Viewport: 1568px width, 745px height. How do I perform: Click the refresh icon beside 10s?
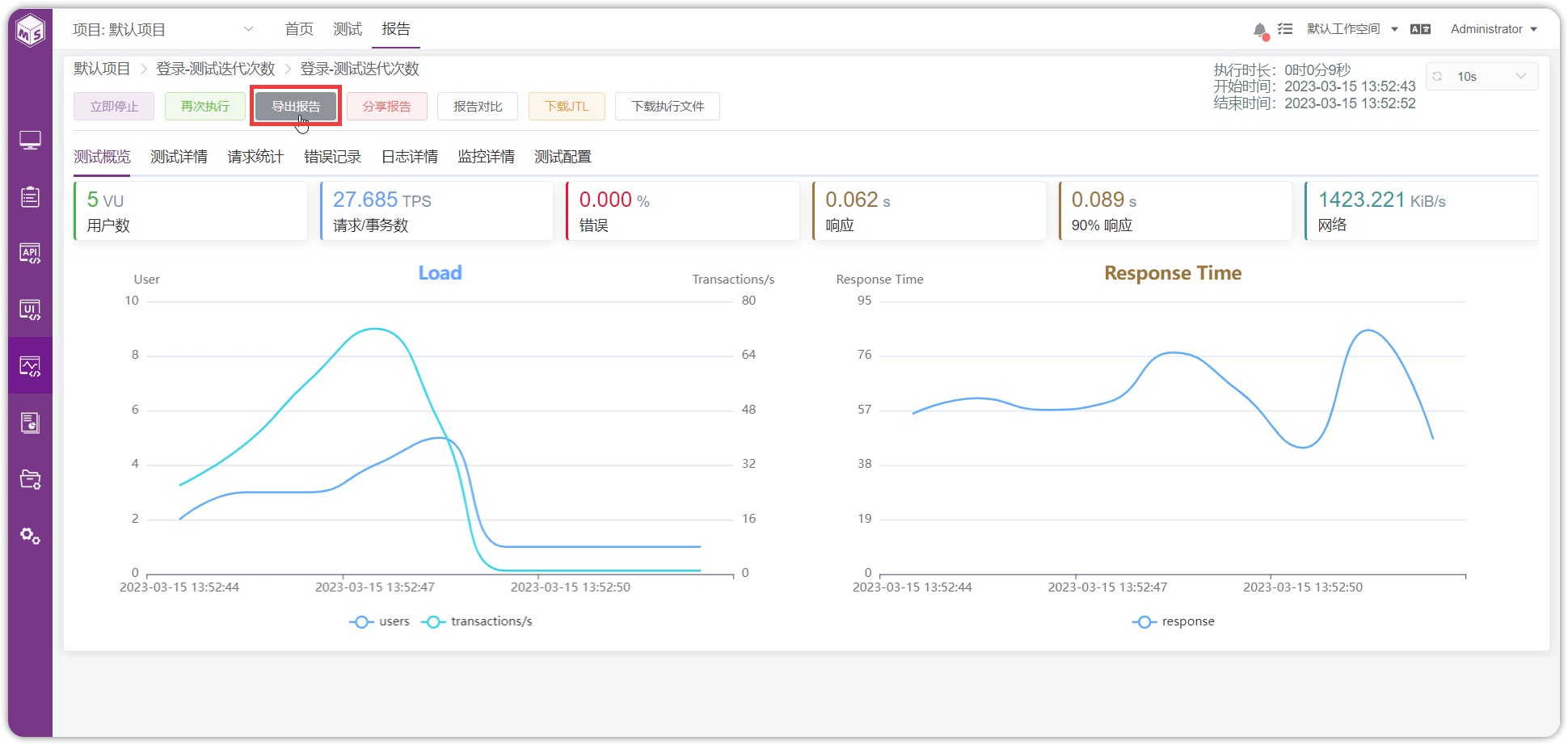pos(1437,76)
